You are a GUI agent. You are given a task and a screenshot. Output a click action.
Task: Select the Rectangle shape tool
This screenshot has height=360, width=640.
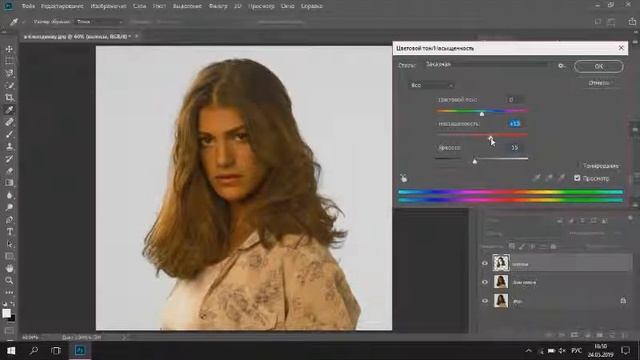click(x=9, y=256)
